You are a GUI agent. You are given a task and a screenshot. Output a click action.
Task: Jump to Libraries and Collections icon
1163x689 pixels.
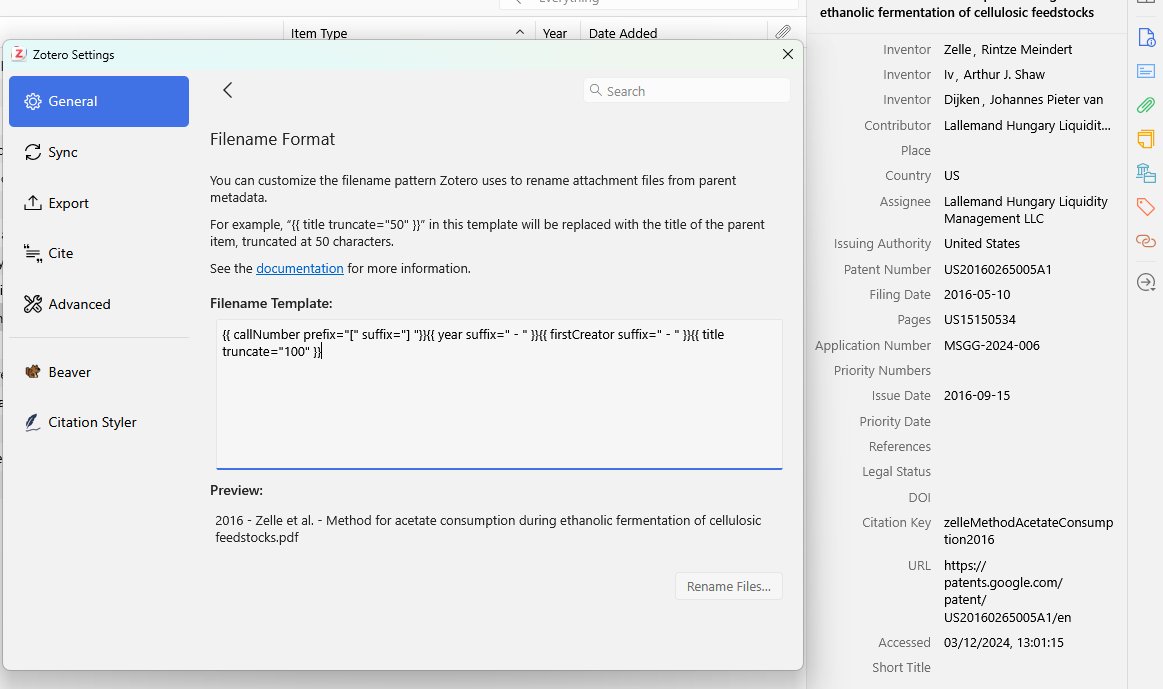pos(1146,173)
